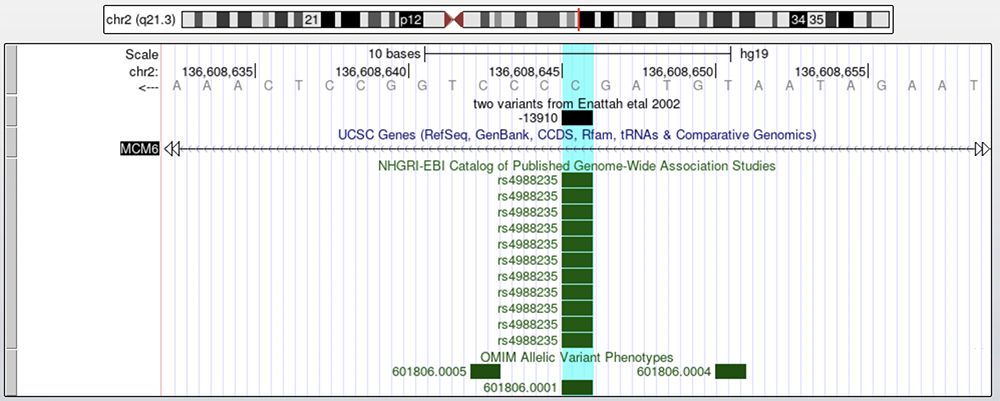Click the reverse strand arrow next to sequence
This screenshot has width=1000, height=401.
[x=148, y=87]
